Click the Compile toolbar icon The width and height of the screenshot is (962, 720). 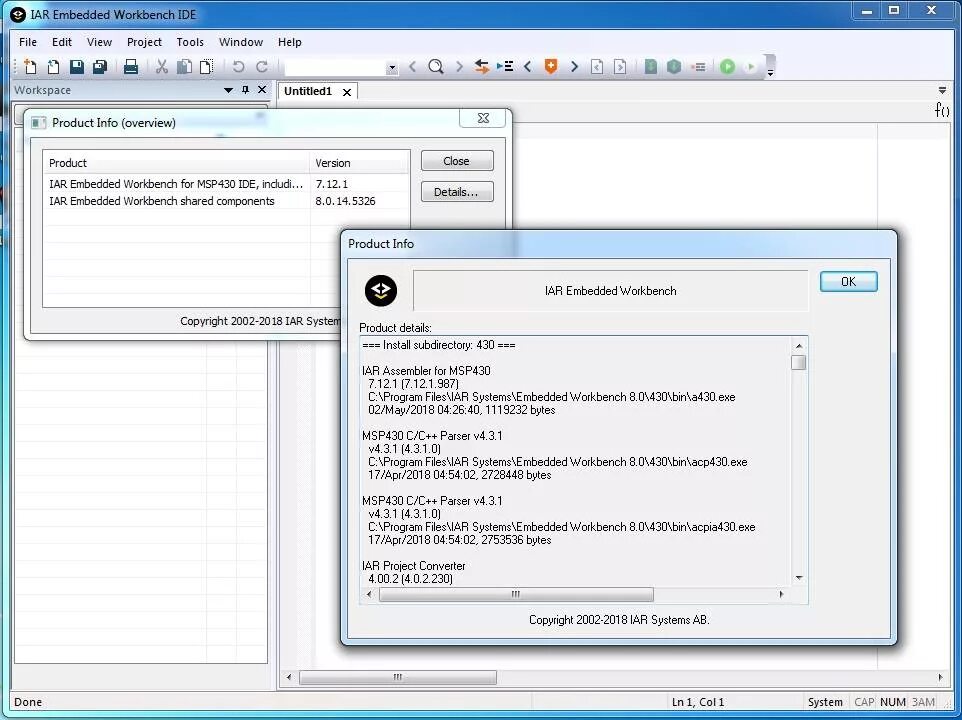(651, 66)
